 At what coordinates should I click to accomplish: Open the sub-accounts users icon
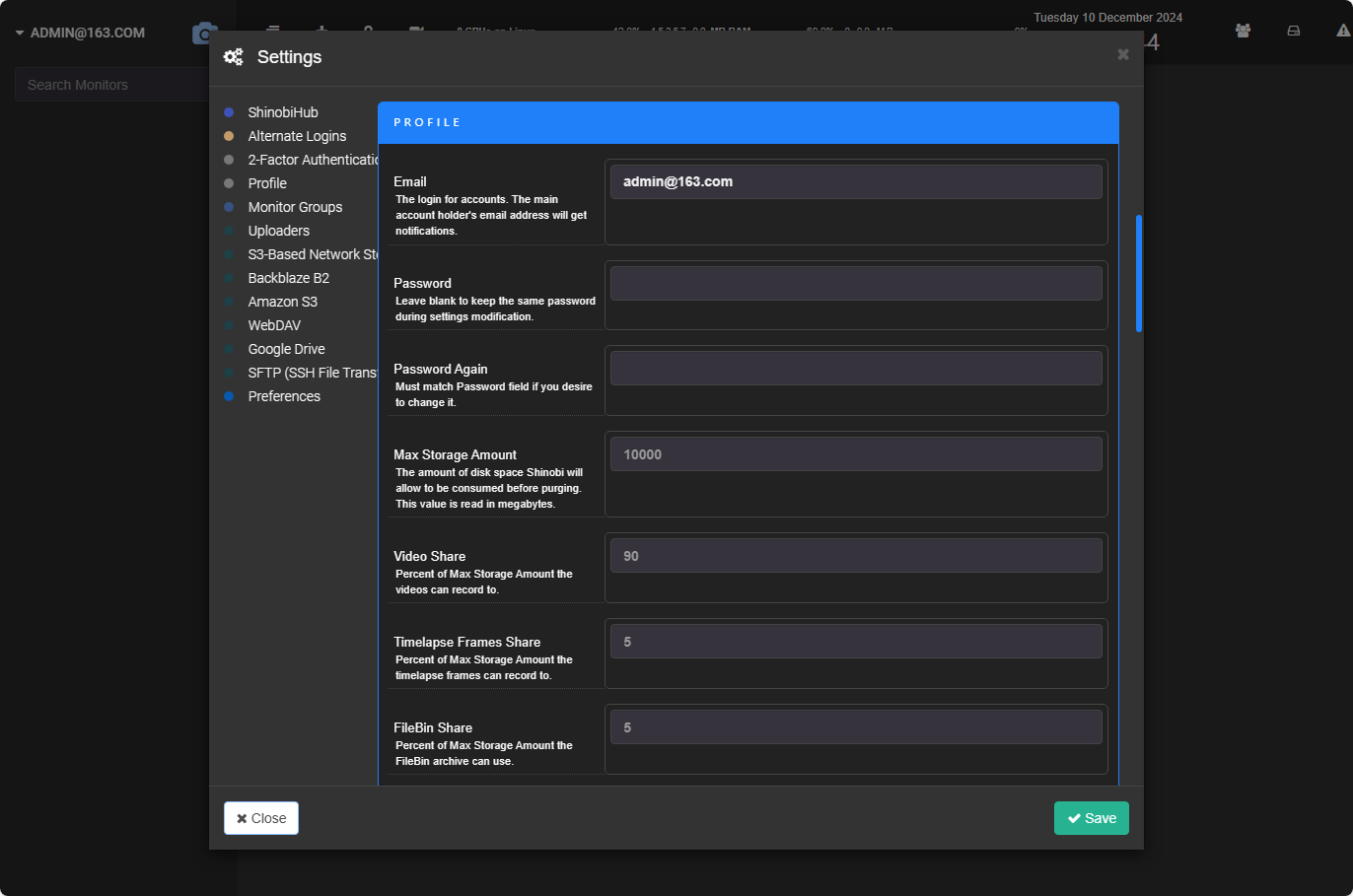coord(1243,31)
